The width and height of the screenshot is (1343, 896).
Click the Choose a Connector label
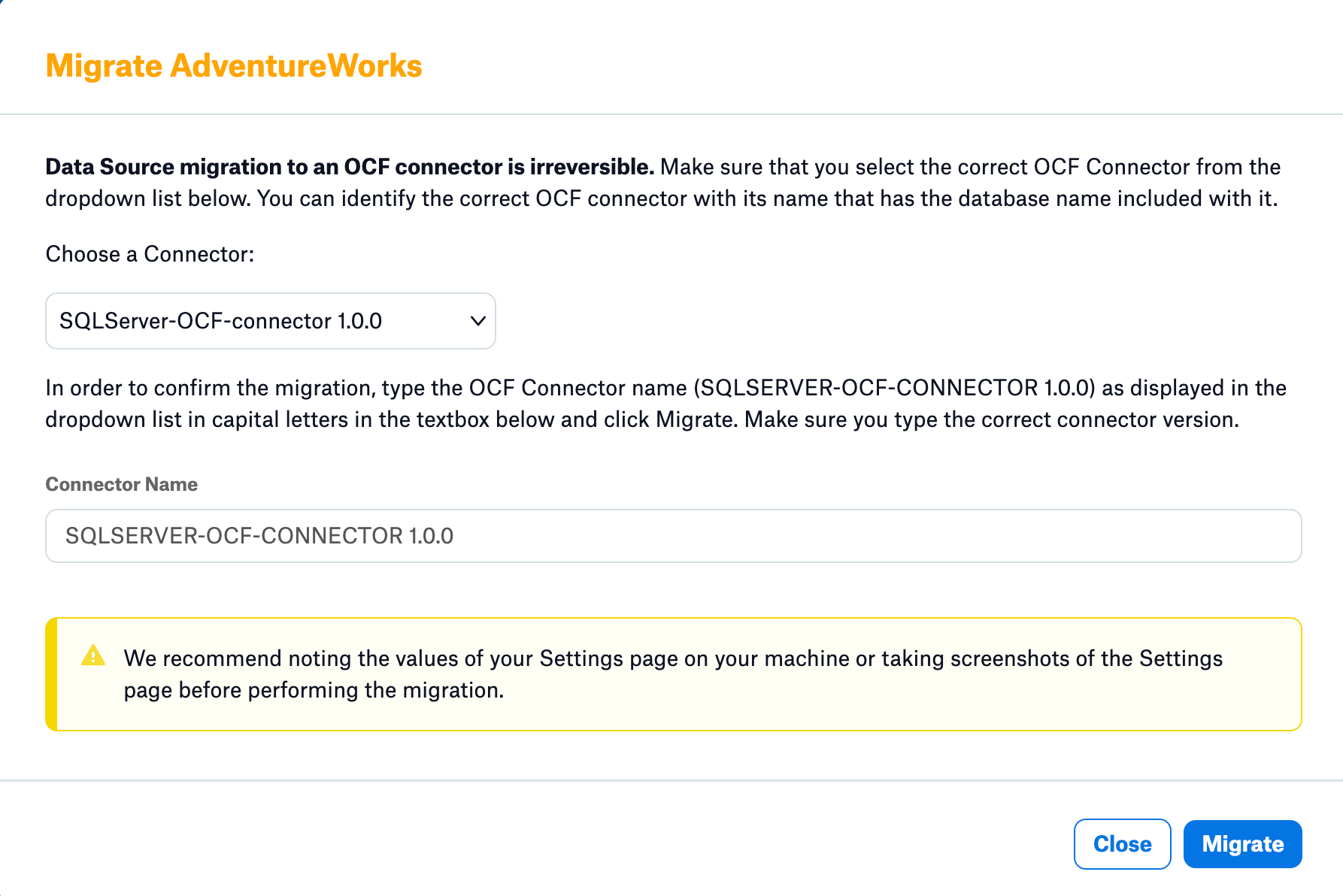[x=150, y=254]
